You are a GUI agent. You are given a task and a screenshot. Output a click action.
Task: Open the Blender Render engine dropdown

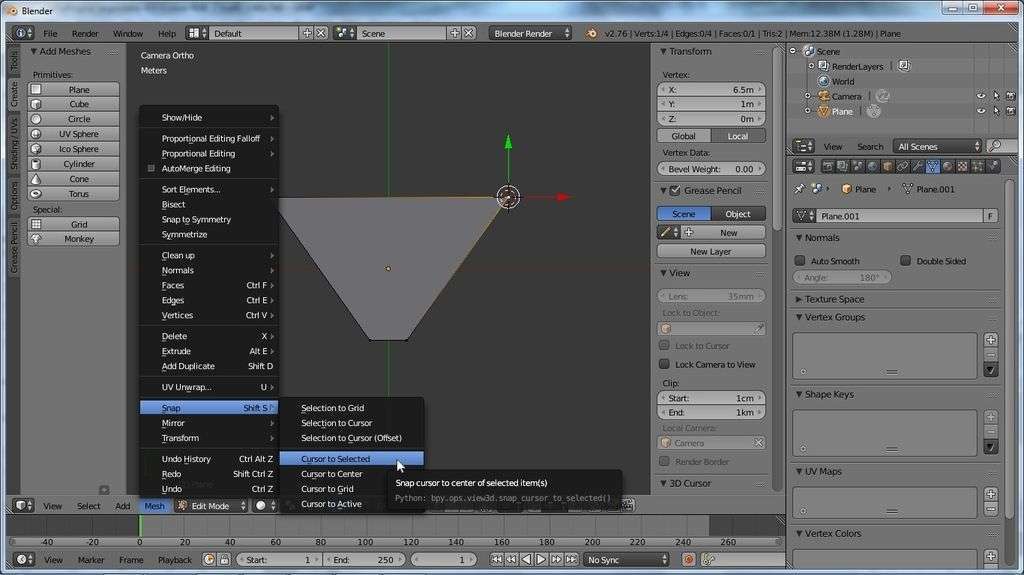[x=530, y=33]
